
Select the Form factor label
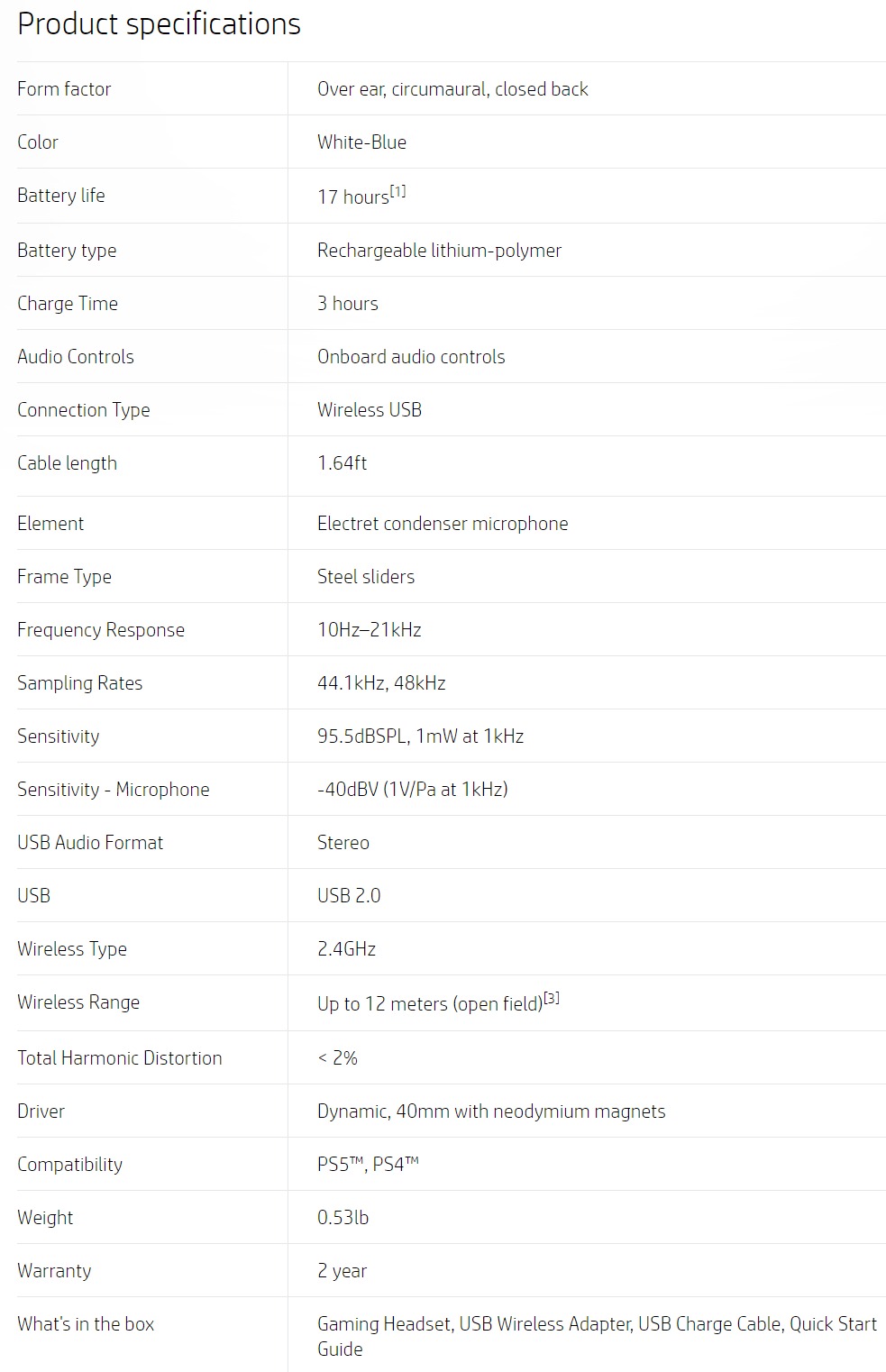point(64,88)
